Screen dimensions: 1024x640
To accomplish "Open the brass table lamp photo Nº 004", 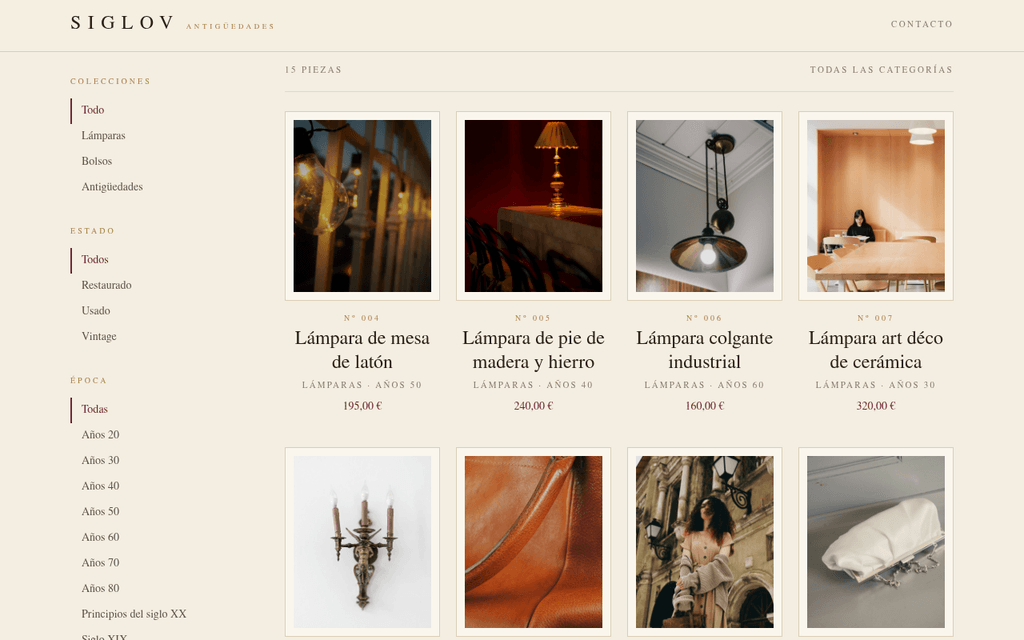I will [362, 206].
